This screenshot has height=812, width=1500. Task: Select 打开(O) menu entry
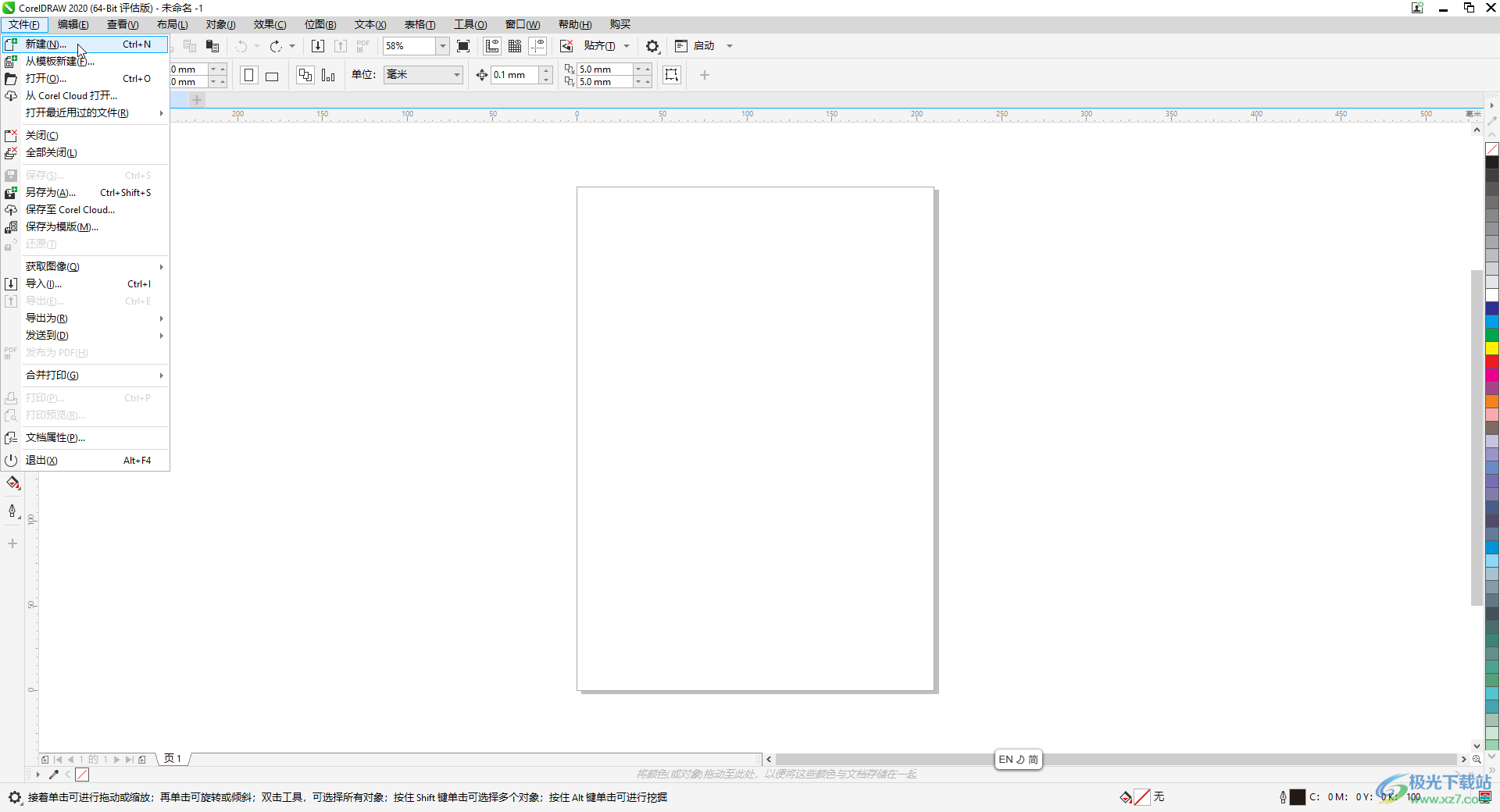(x=85, y=78)
